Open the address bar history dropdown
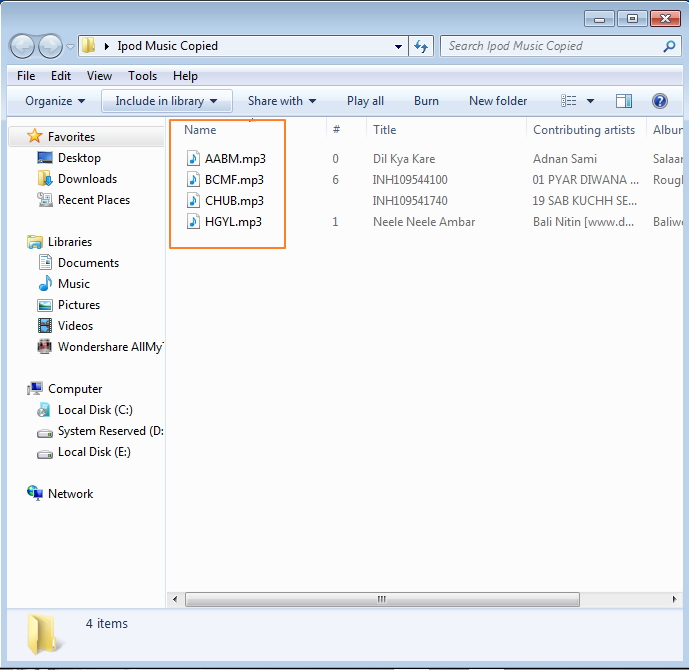 tap(398, 46)
